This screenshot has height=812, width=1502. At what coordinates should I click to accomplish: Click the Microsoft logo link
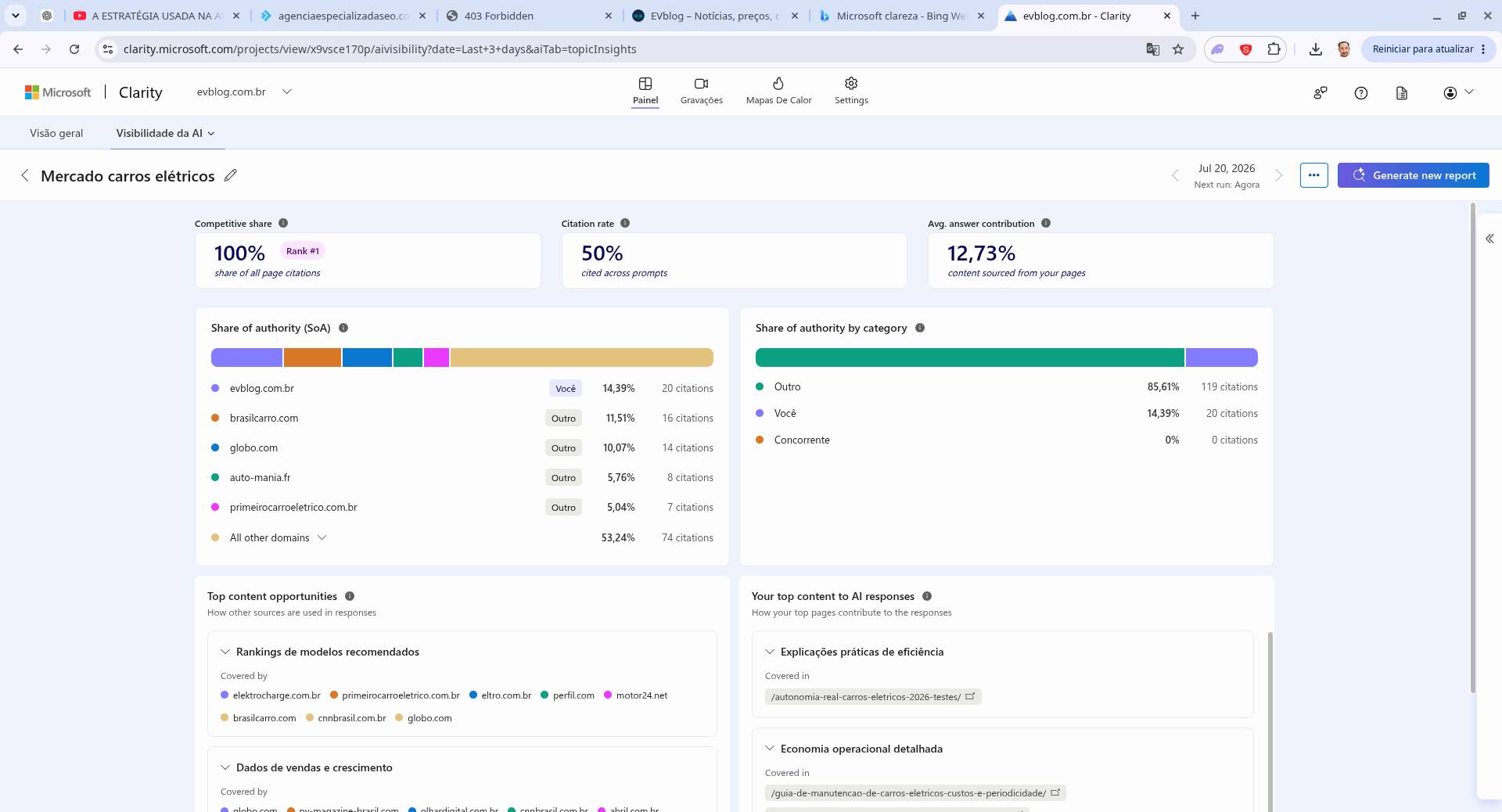(x=58, y=92)
